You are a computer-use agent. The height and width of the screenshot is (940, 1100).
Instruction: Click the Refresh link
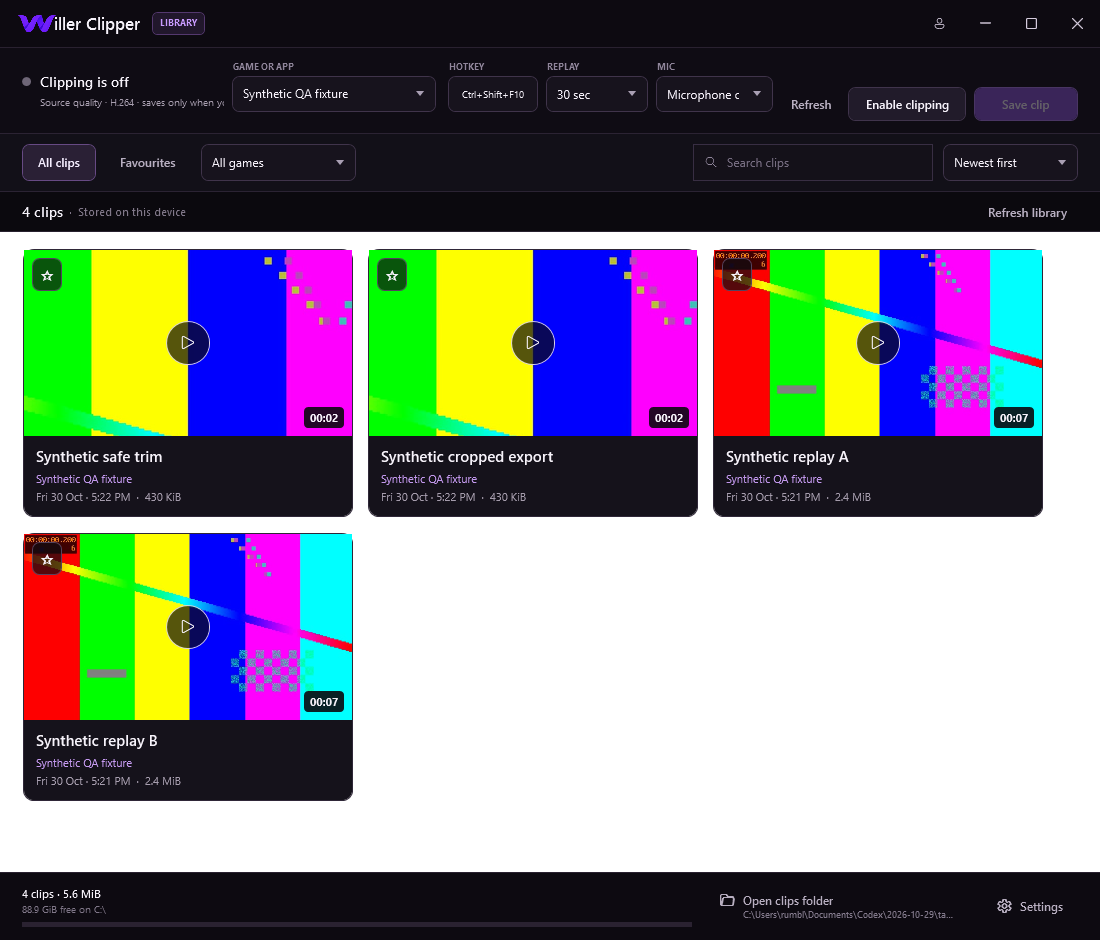[811, 105]
